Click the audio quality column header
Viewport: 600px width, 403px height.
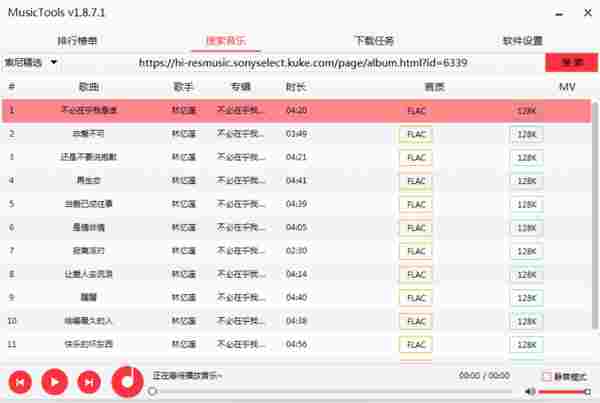pyautogui.click(x=434, y=87)
